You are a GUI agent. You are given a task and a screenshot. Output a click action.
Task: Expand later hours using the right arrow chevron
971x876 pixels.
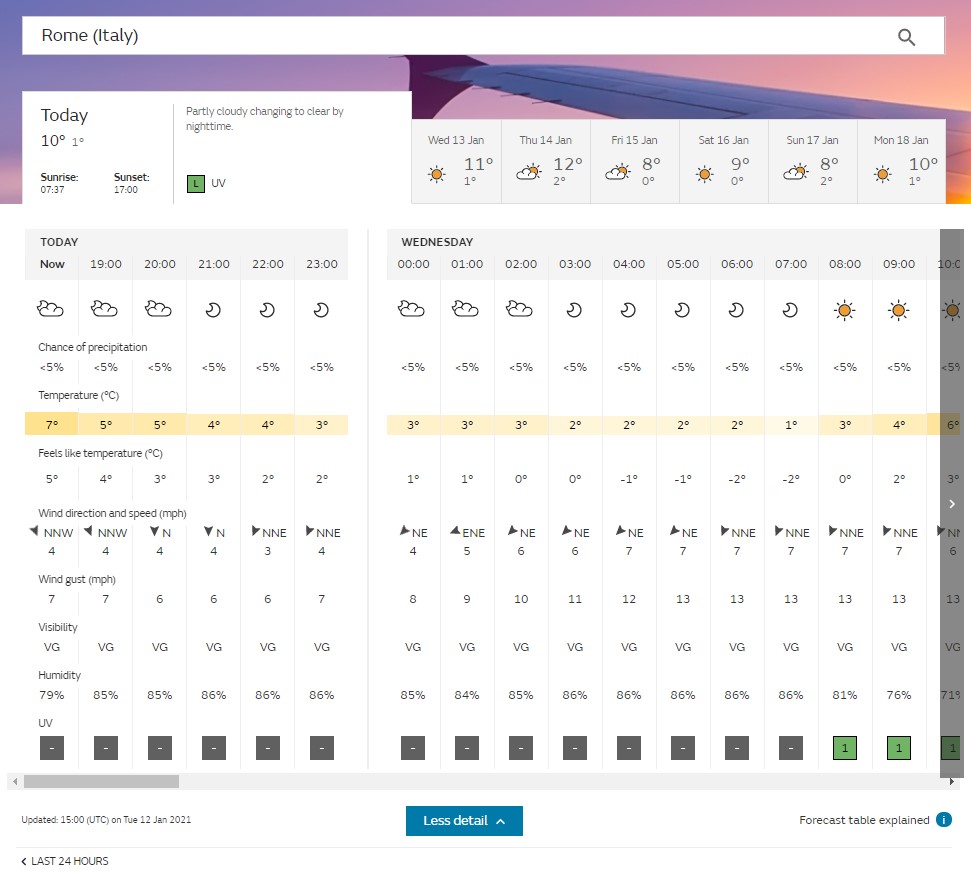950,504
